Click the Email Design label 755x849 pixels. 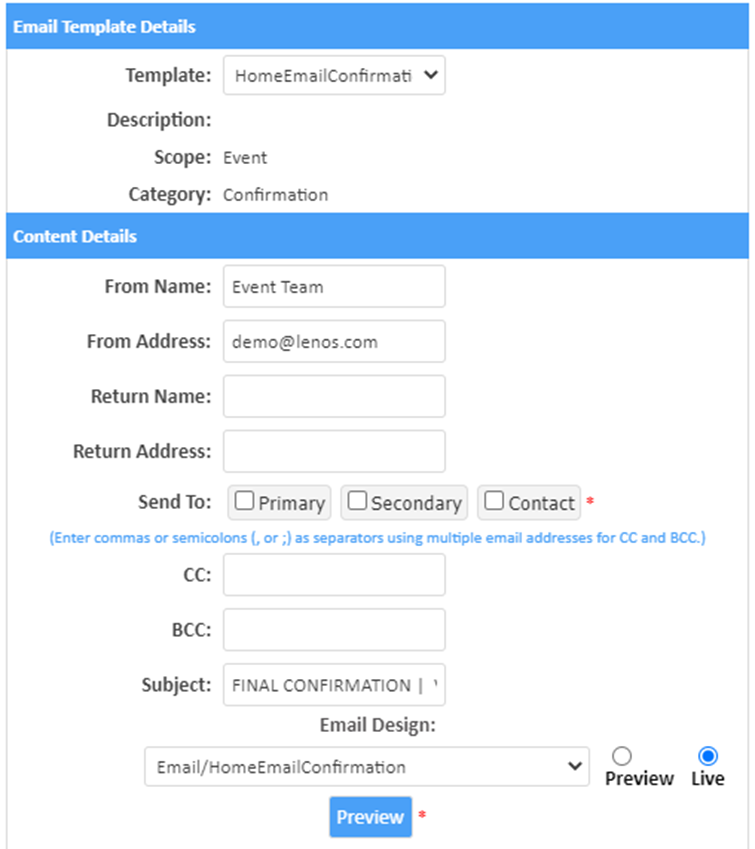click(x=377, y=725)
